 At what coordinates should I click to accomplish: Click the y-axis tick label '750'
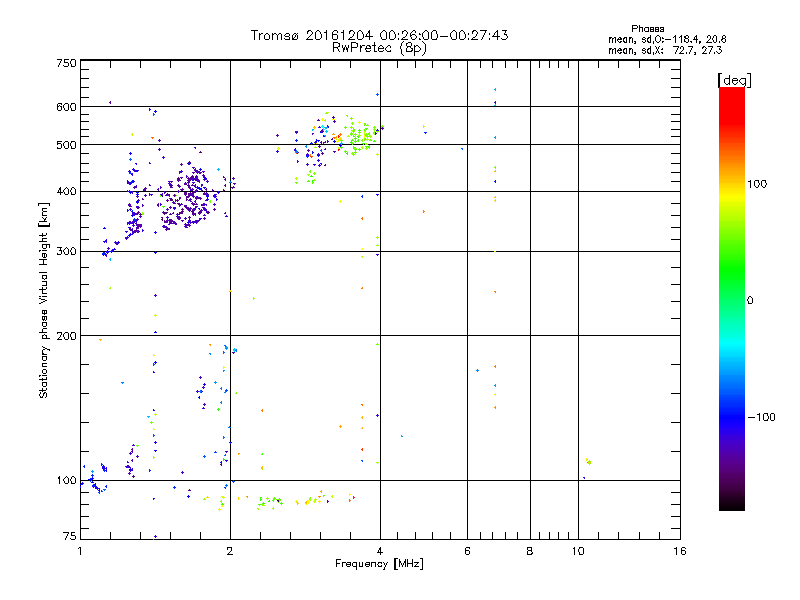66,63
